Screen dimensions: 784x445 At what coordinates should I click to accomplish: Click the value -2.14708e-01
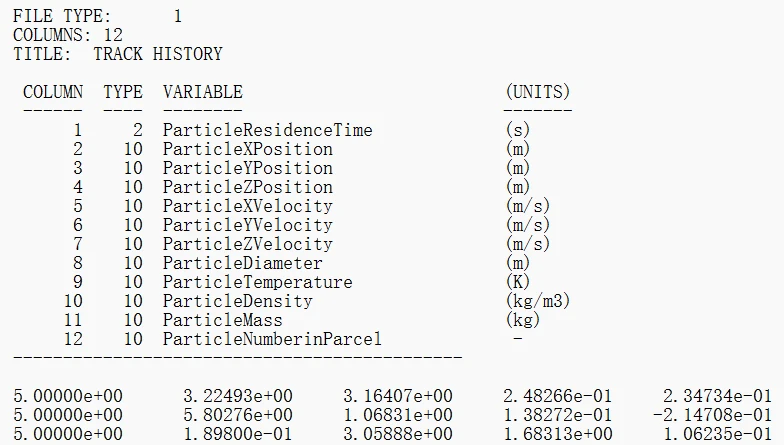[712, 415]
